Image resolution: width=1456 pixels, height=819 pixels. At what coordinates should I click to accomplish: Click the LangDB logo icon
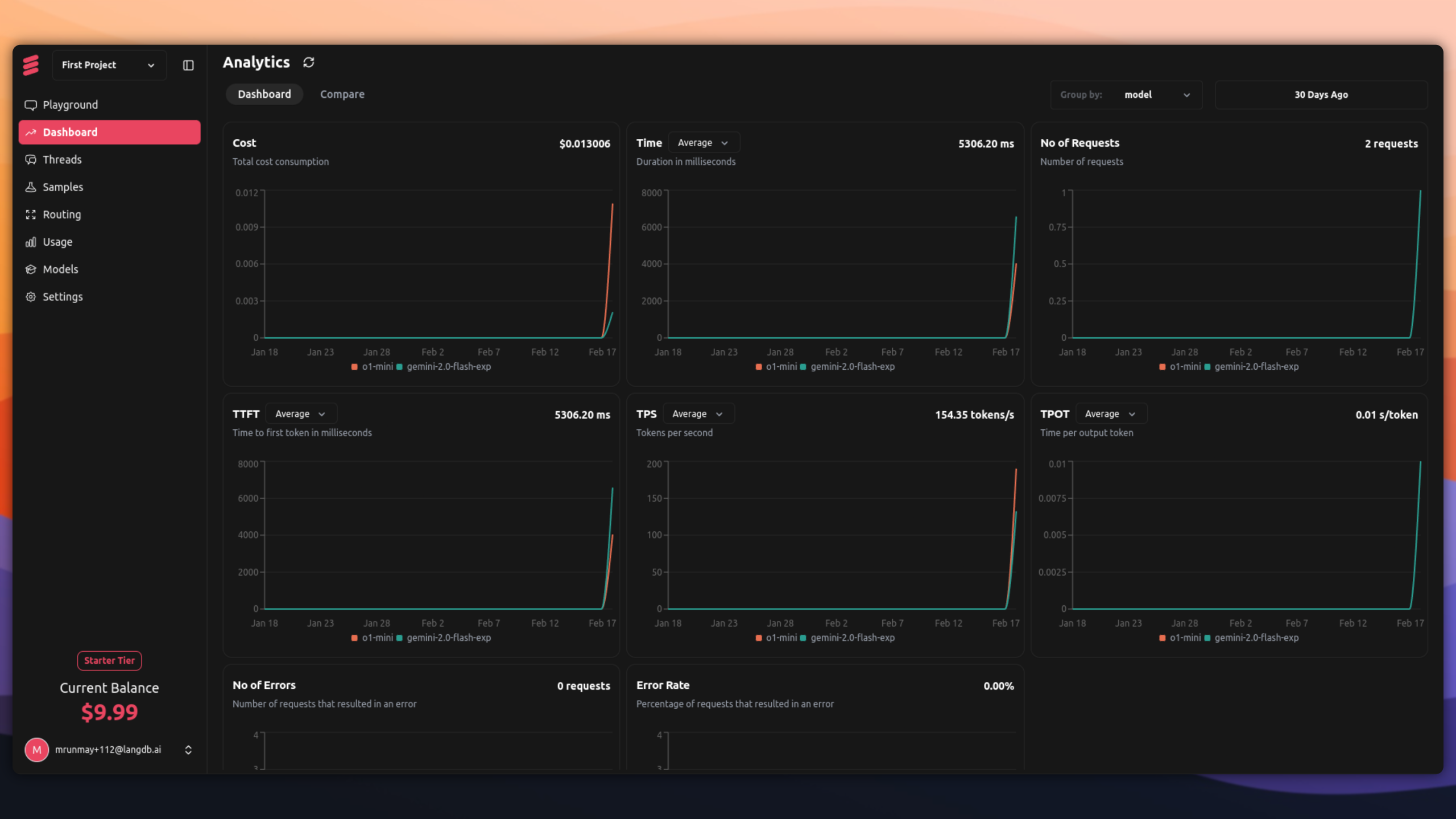(x=31, y=65)
